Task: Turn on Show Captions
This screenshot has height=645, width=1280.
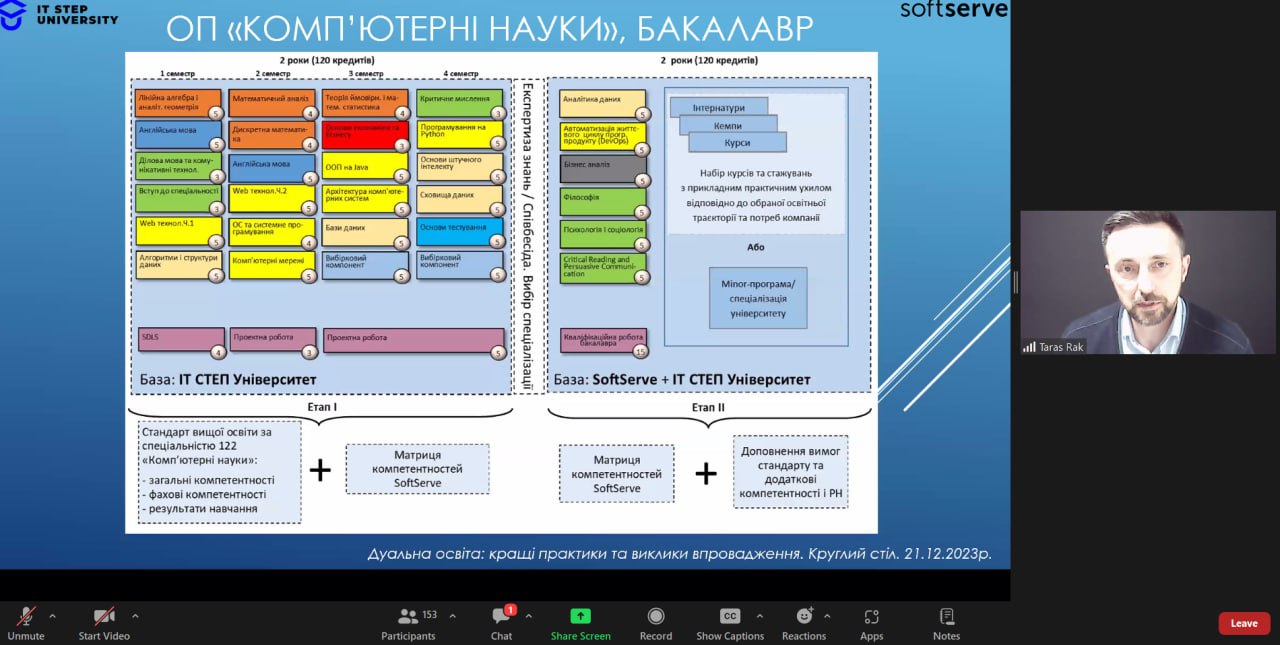Action: click(730, 624)
